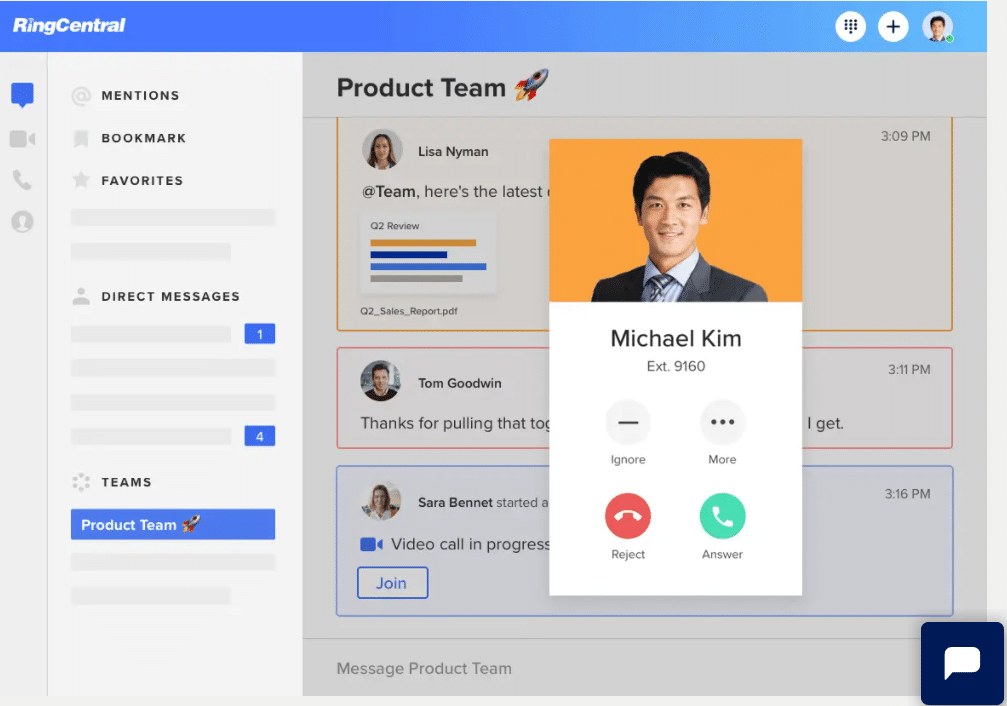Select the Messages chat sidebar icon
The image size is (1007, 706).
point(22,95)
